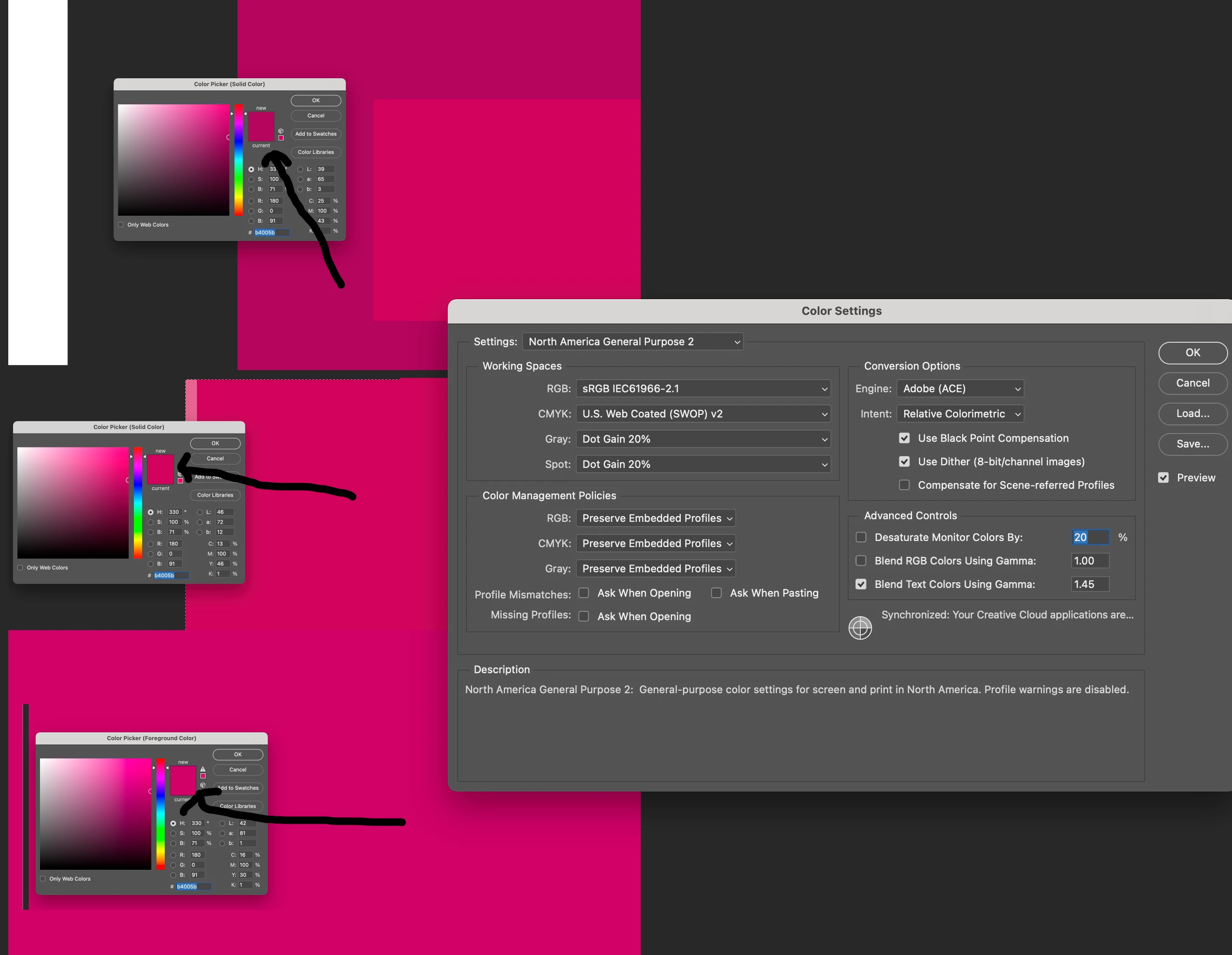Viewport: 1232px width, 955px height.
Task: Select the S radio button in Foreground Color picker
Action: 173,833
